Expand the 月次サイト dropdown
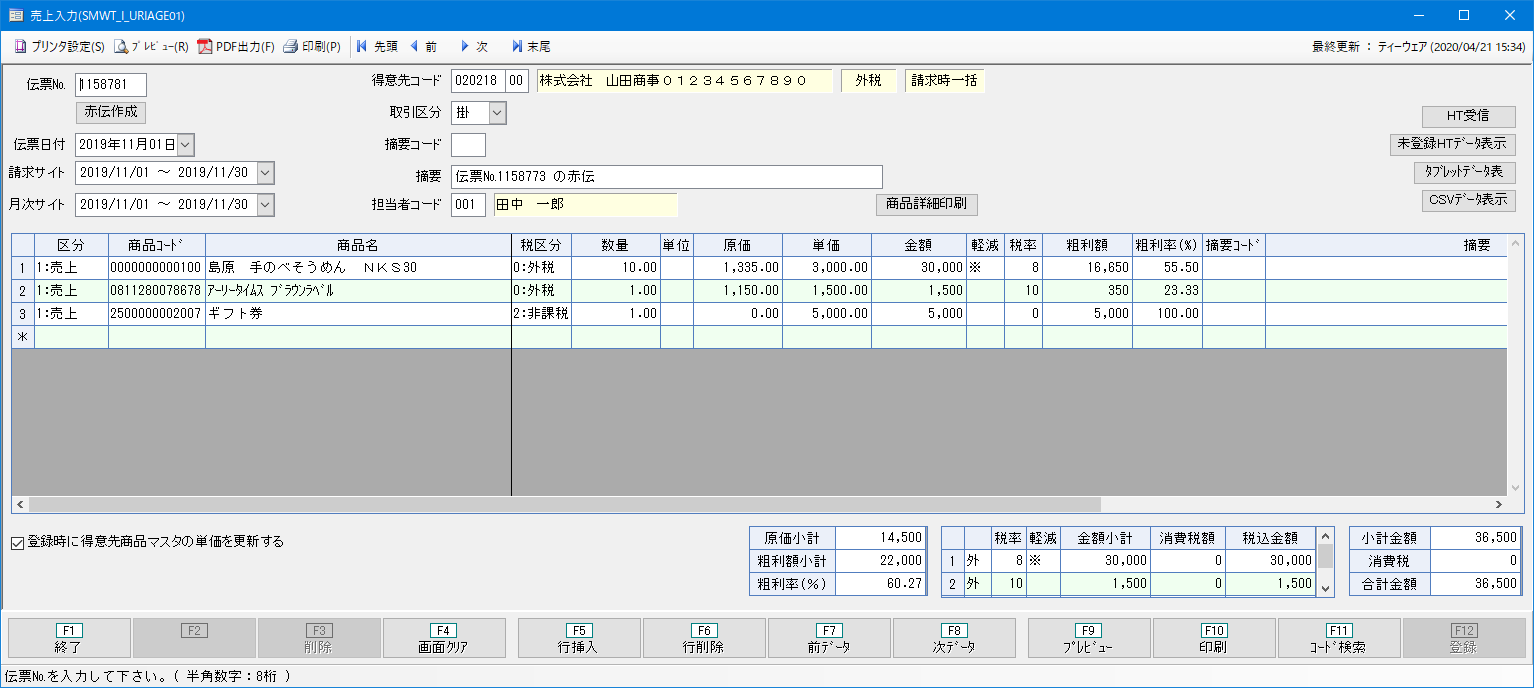The height and width of the screenshot is (688, 1534). pos(264,205)
